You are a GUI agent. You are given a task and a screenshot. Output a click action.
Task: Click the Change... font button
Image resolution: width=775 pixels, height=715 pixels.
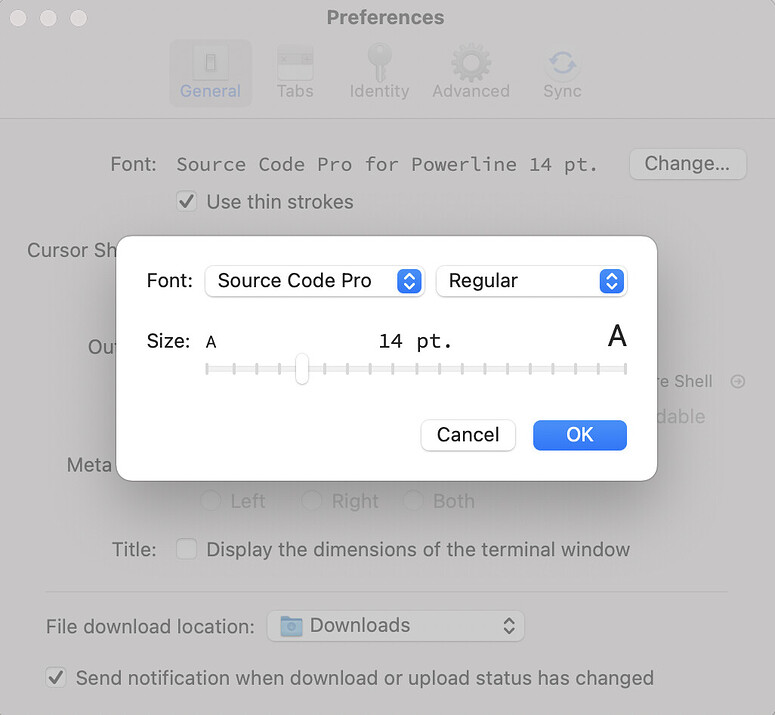[x=687, y=164]
